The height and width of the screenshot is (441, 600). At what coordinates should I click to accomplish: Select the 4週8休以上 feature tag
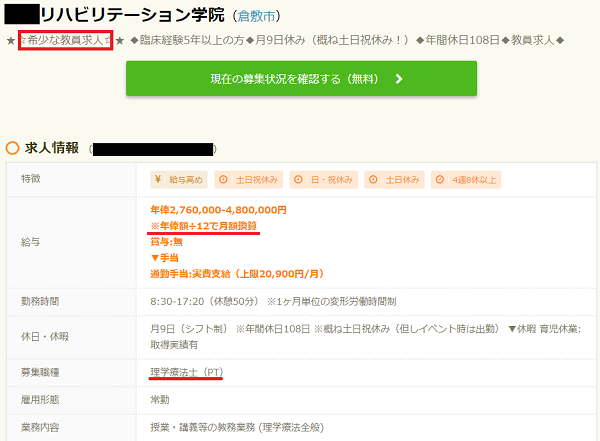pos(468,179)
